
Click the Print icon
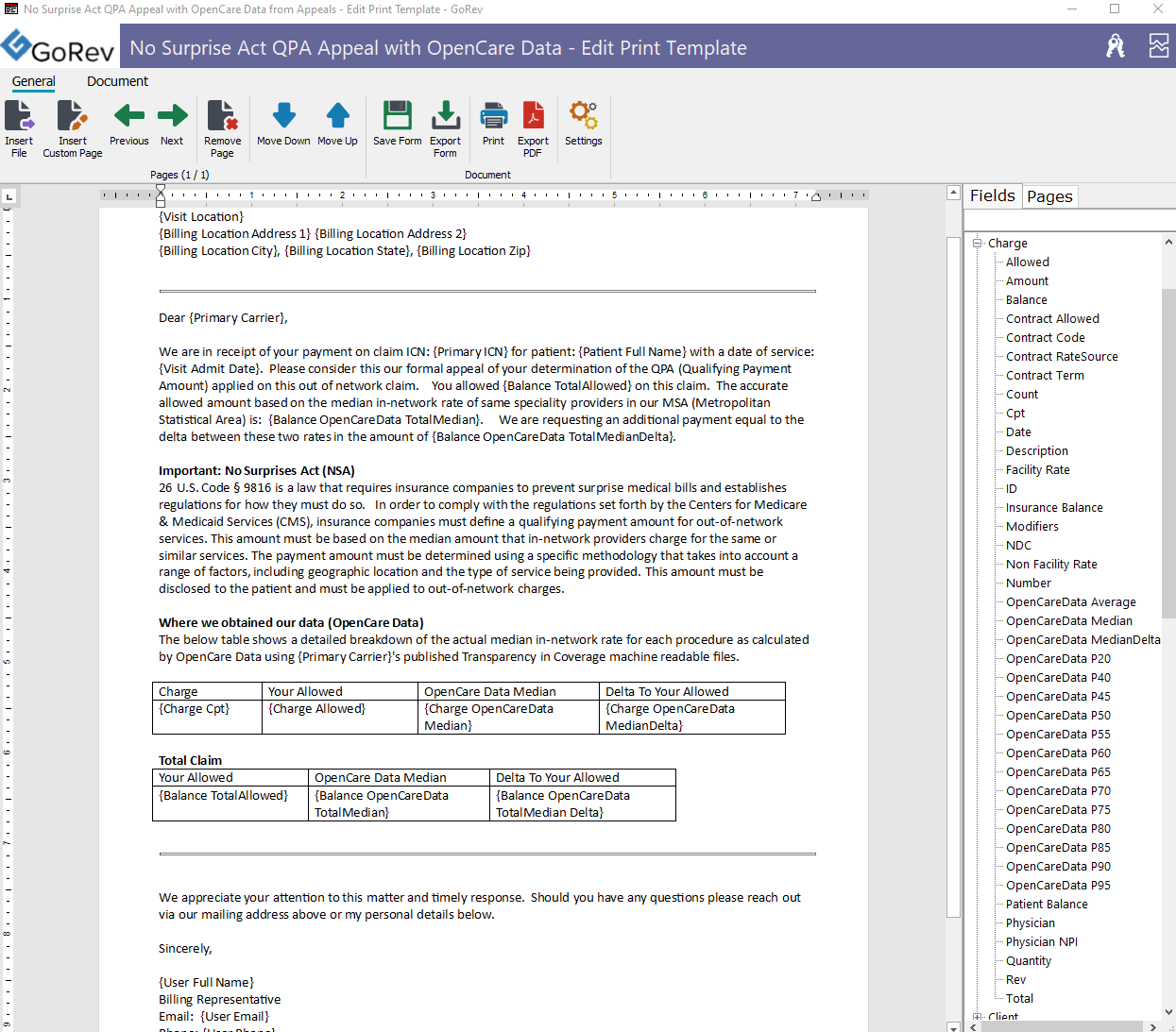493,116
